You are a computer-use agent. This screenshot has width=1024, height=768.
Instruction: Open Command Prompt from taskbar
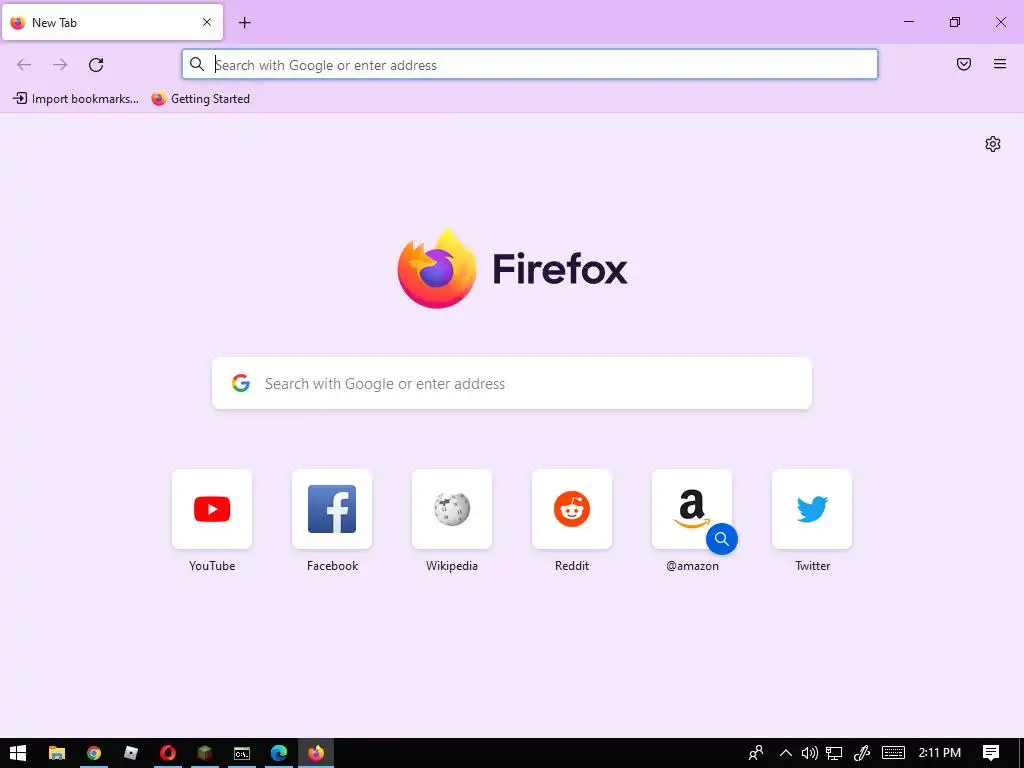[x=242, y=753]
